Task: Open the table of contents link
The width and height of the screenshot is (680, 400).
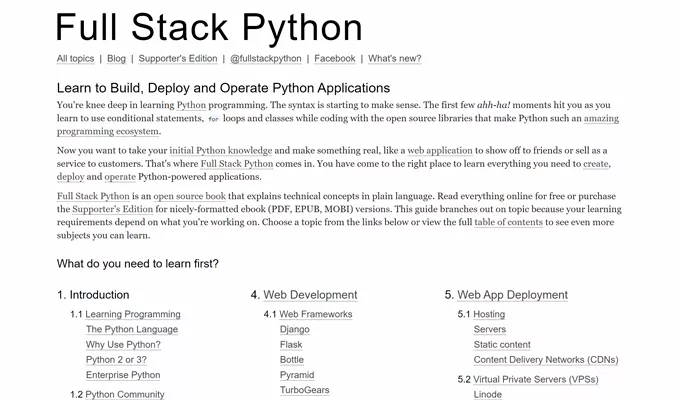Action: (508, 222)
